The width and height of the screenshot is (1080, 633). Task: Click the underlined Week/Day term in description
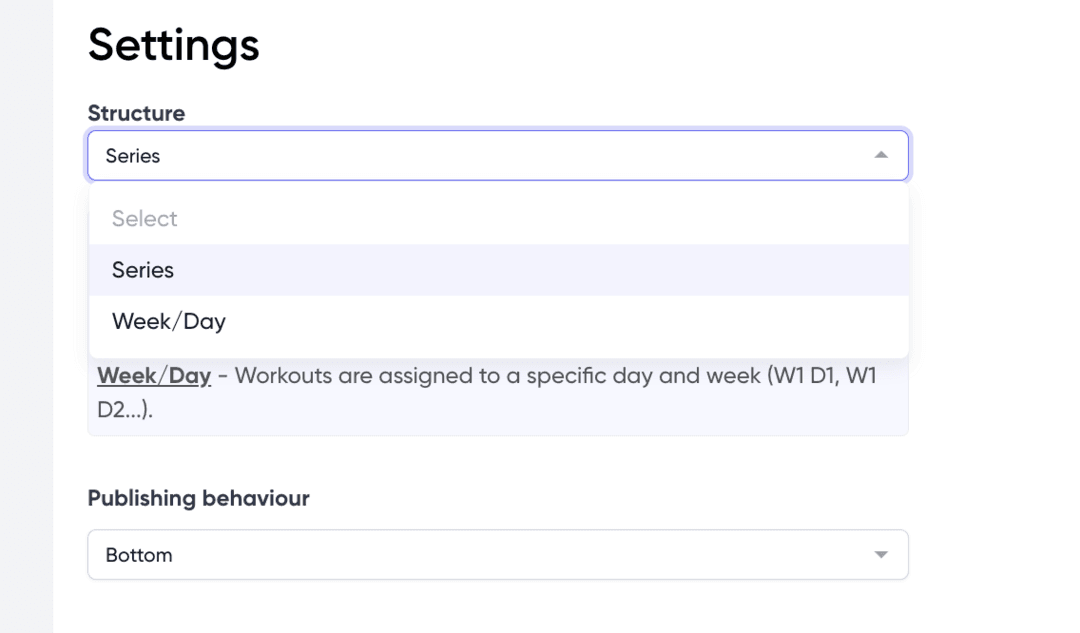(x=154, y=376)
